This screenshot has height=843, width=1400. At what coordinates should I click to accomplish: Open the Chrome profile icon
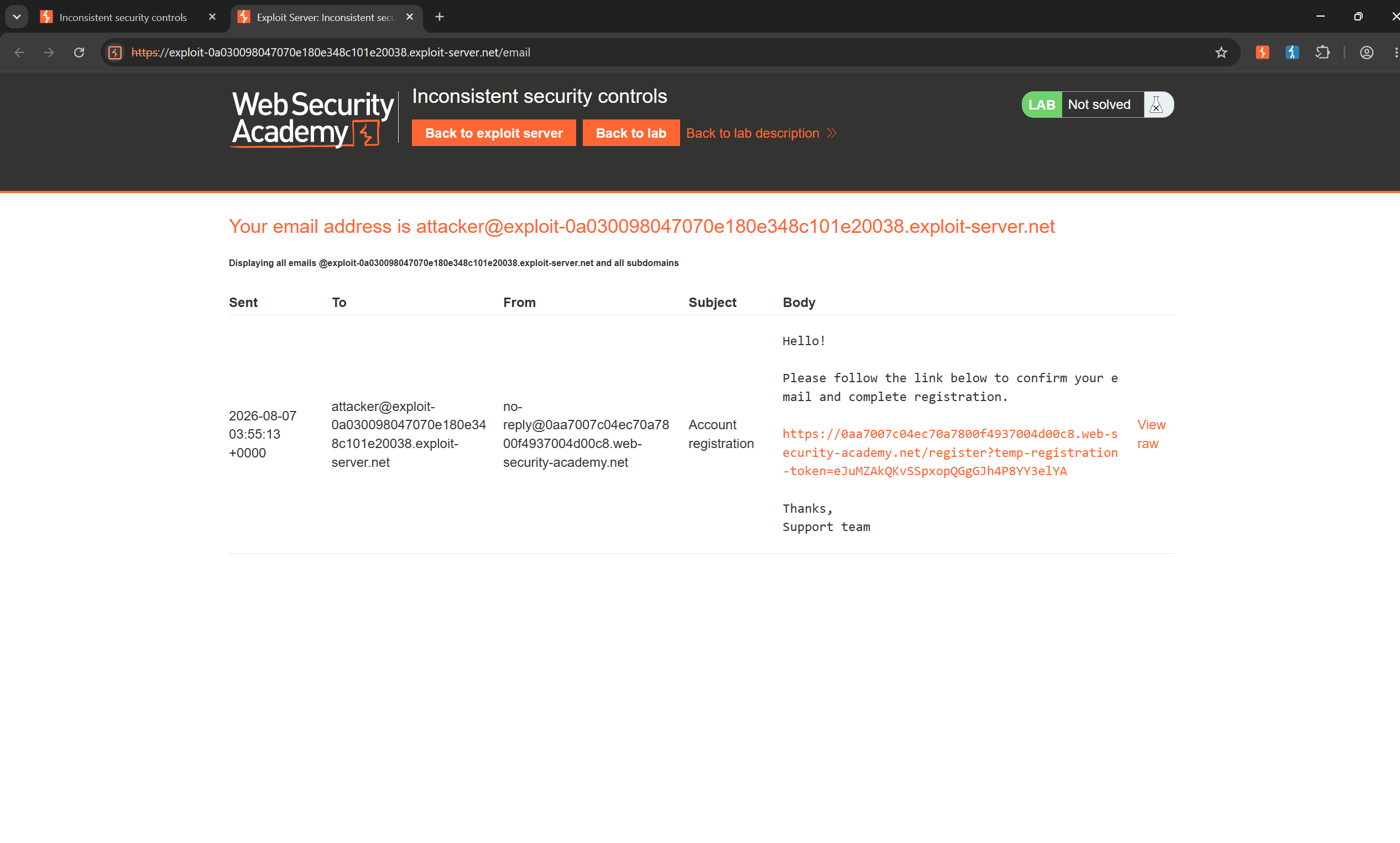coord(1366,52)
